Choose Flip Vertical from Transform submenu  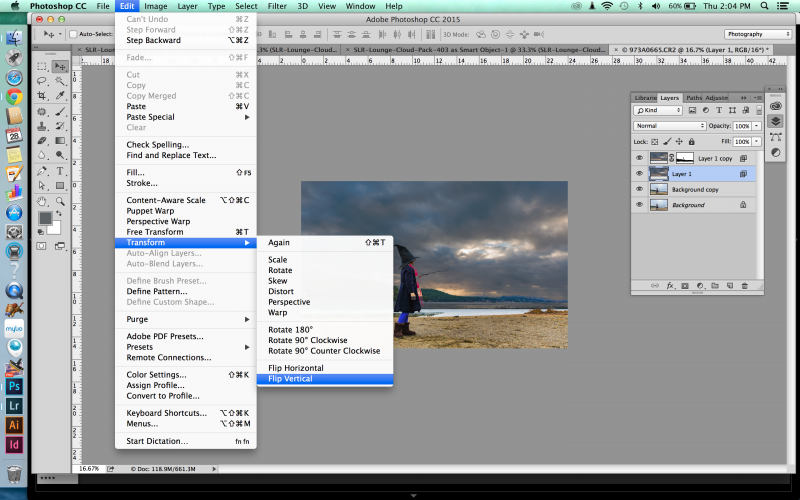[x=325, y=379]
